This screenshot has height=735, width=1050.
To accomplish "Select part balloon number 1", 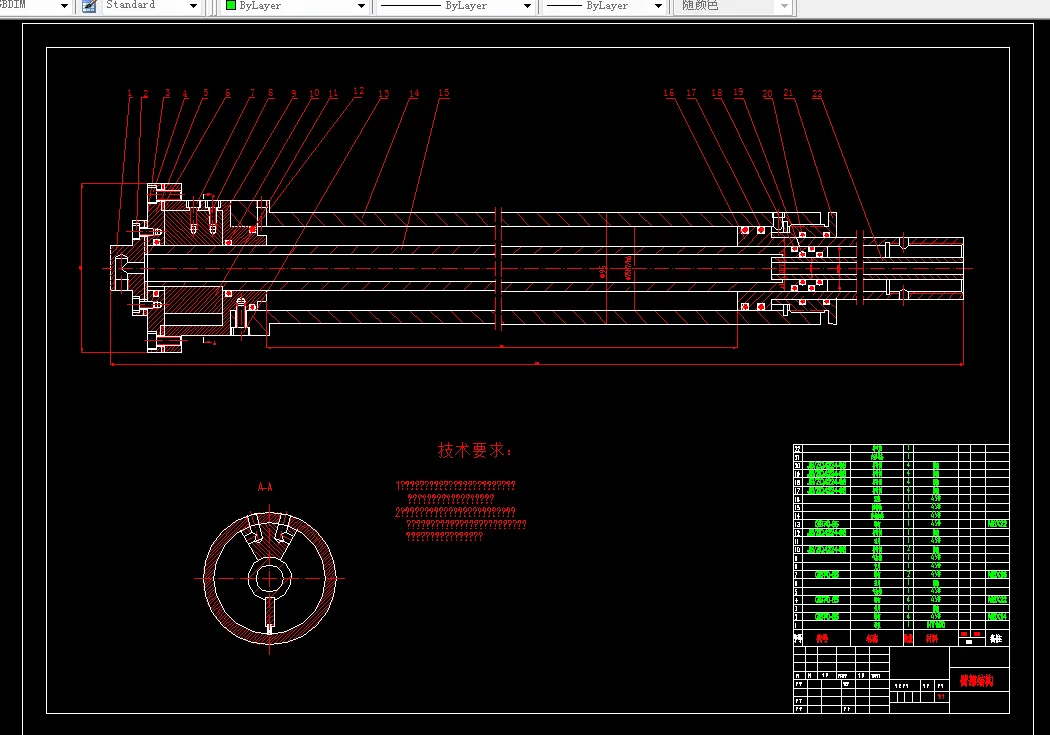I will [130, 94].
